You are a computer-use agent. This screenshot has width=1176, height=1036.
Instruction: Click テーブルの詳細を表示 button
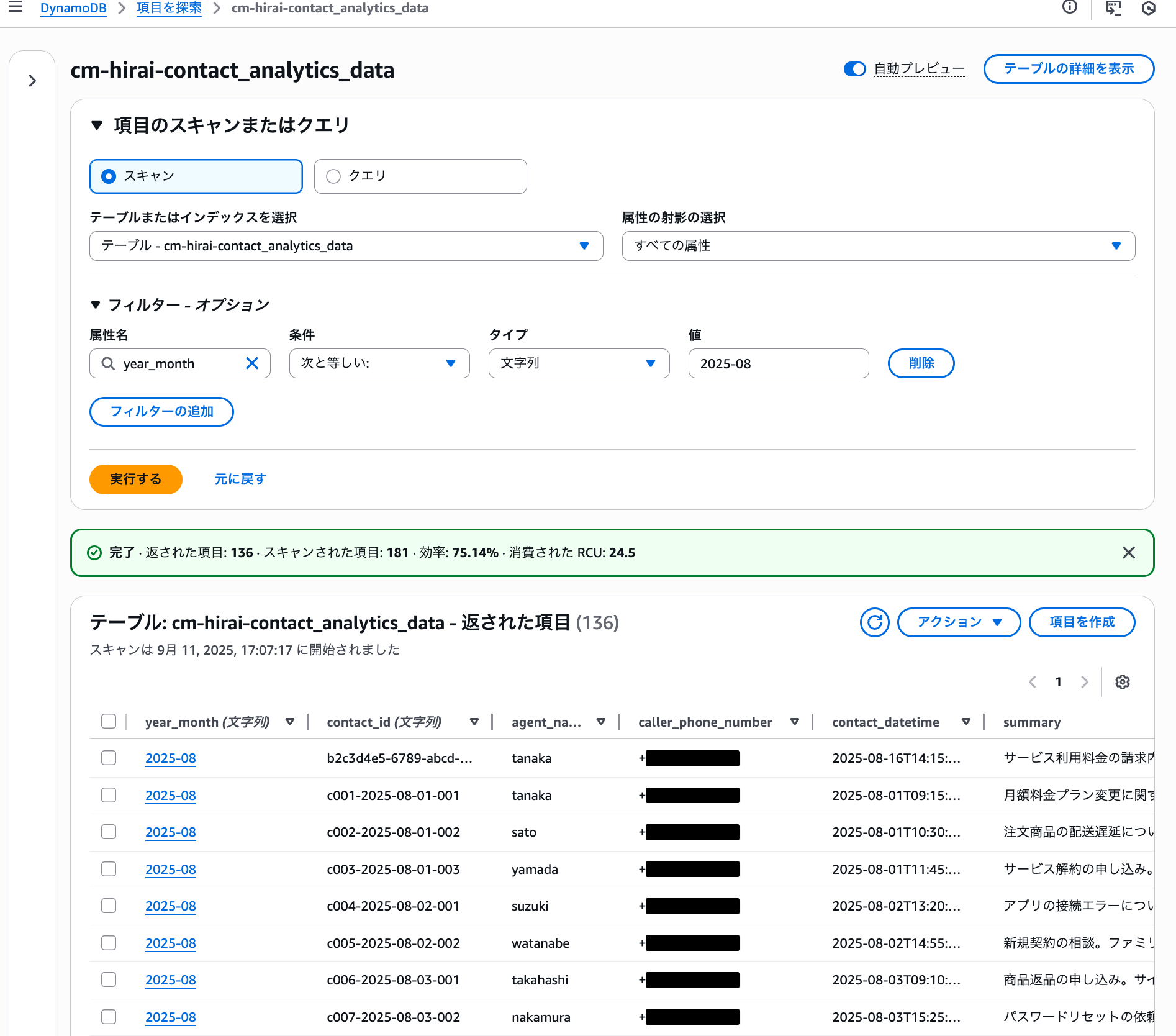pyautogui.click(x=1069, y=69)
